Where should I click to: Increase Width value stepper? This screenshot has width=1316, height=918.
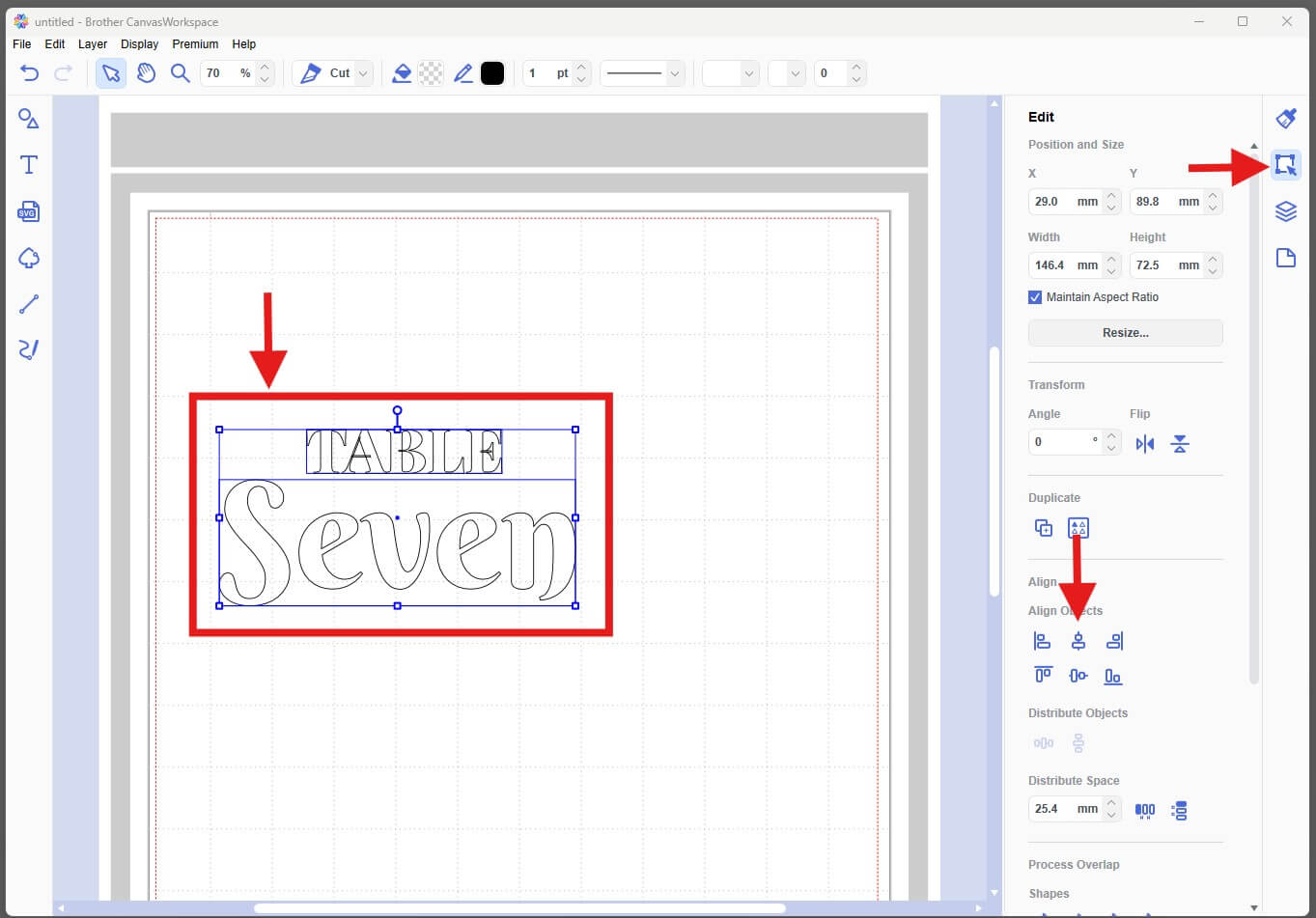(x=1111, y=259)
